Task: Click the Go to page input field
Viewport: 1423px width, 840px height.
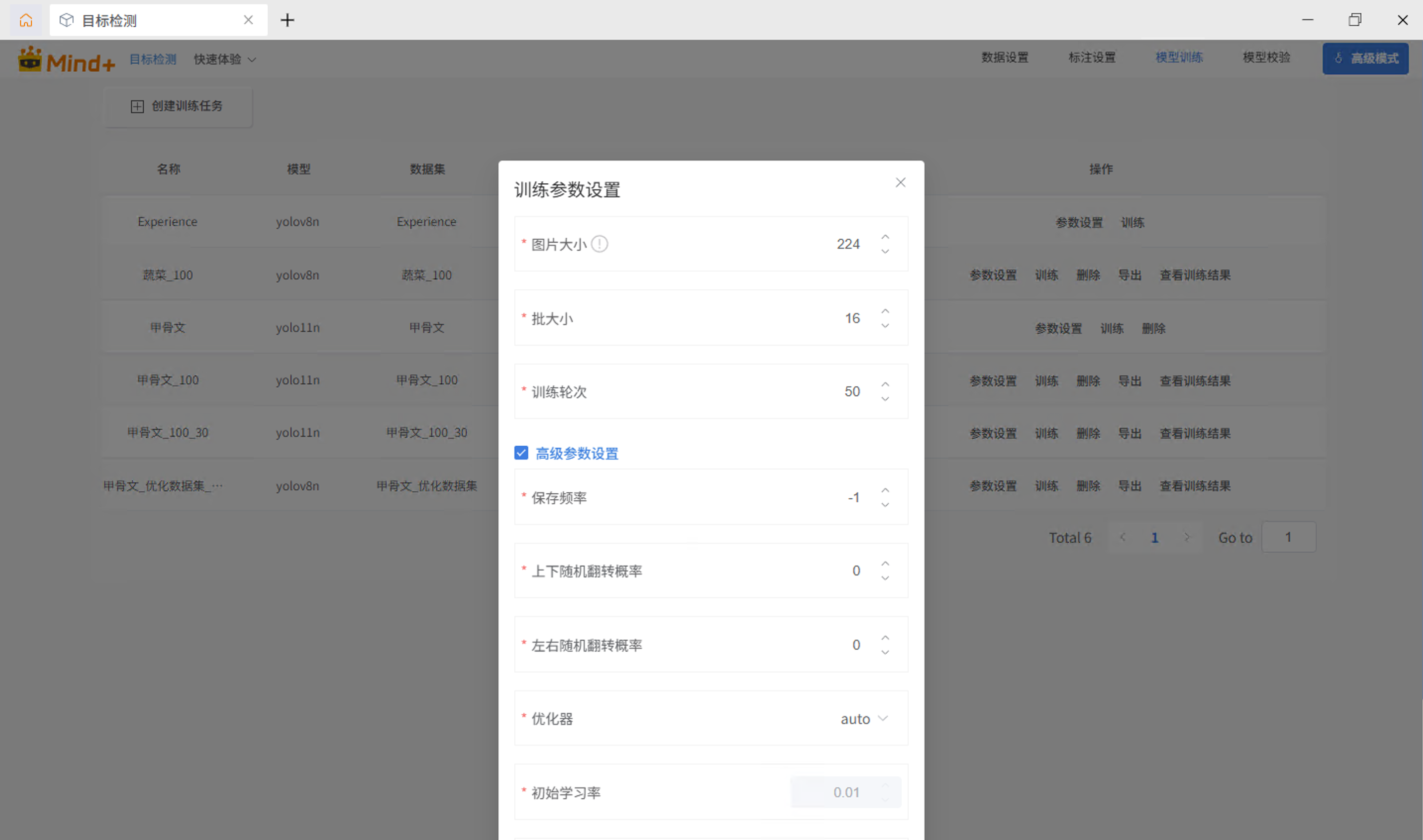Action: click(1289, 536)
